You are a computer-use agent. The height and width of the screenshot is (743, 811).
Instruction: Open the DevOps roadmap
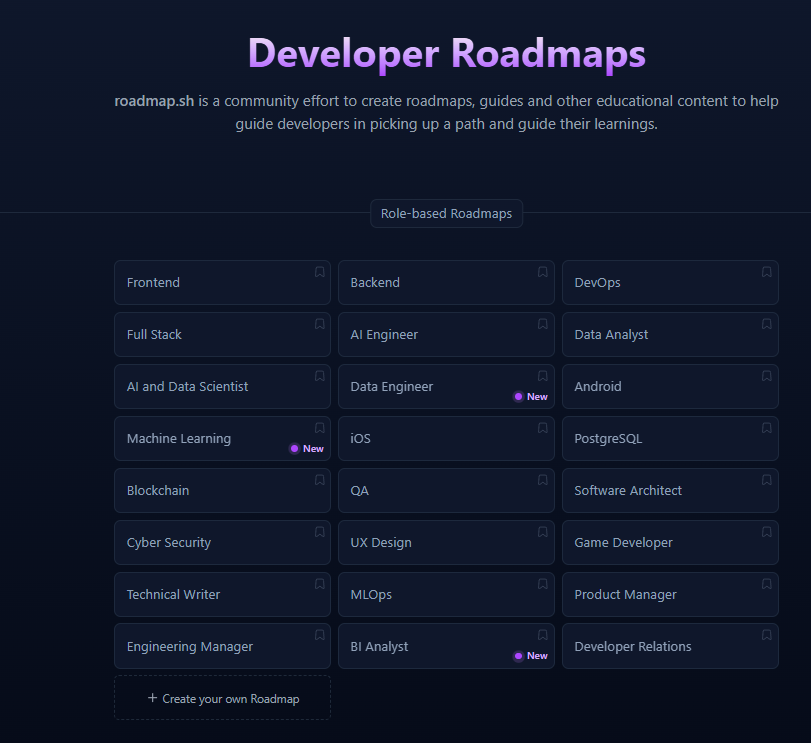click(670, 282)
